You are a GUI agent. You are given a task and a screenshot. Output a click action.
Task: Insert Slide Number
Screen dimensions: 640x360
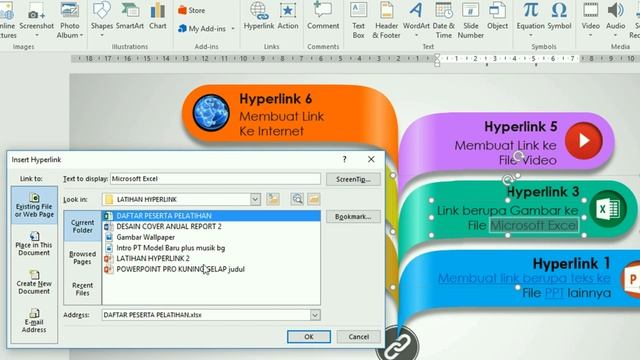pos(471,20)
